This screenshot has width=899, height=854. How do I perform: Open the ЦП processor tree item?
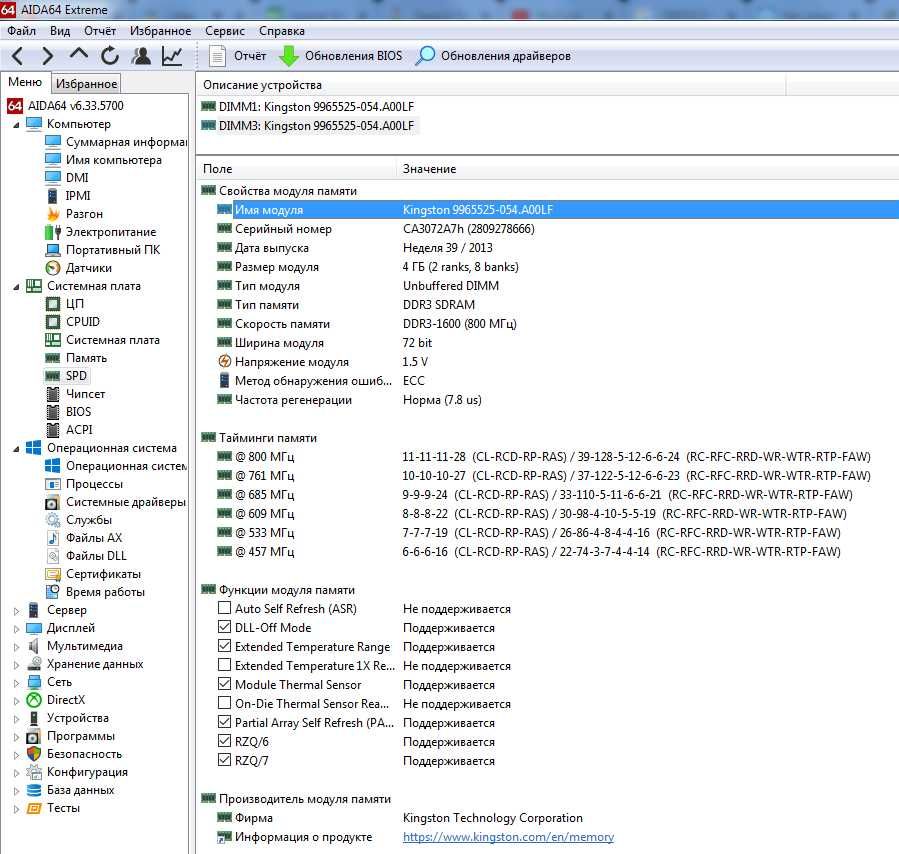(75, 304)
